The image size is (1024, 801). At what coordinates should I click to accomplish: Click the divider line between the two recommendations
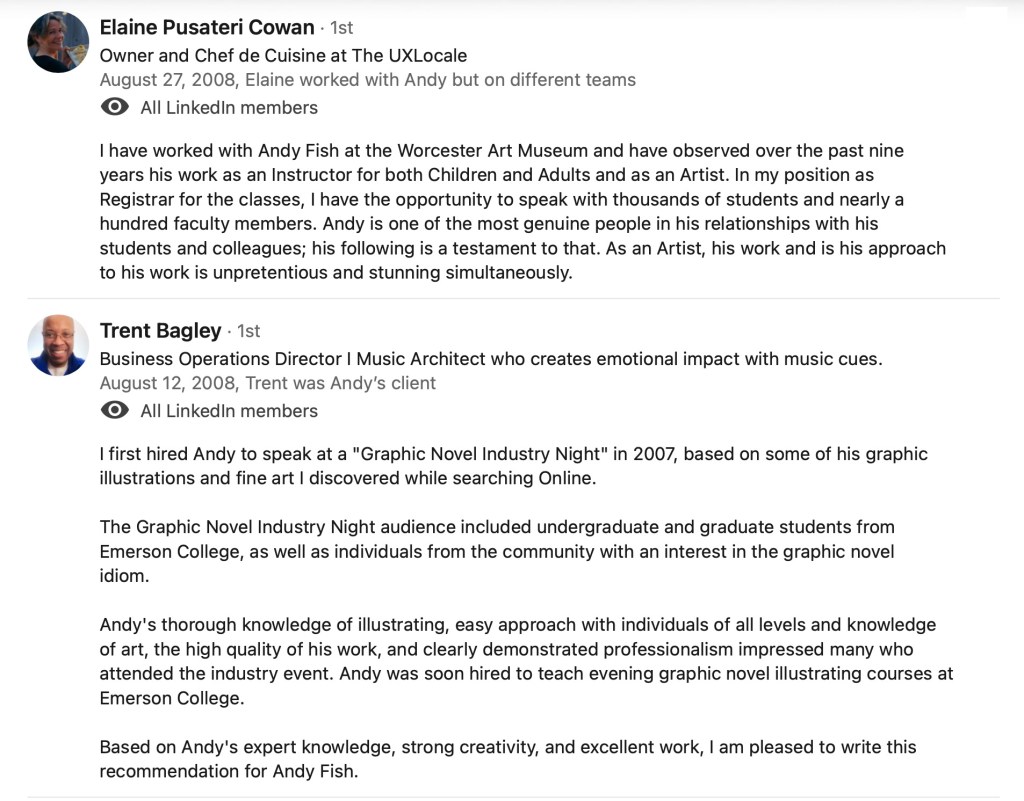pyautogui.click(x=513, y=298)
